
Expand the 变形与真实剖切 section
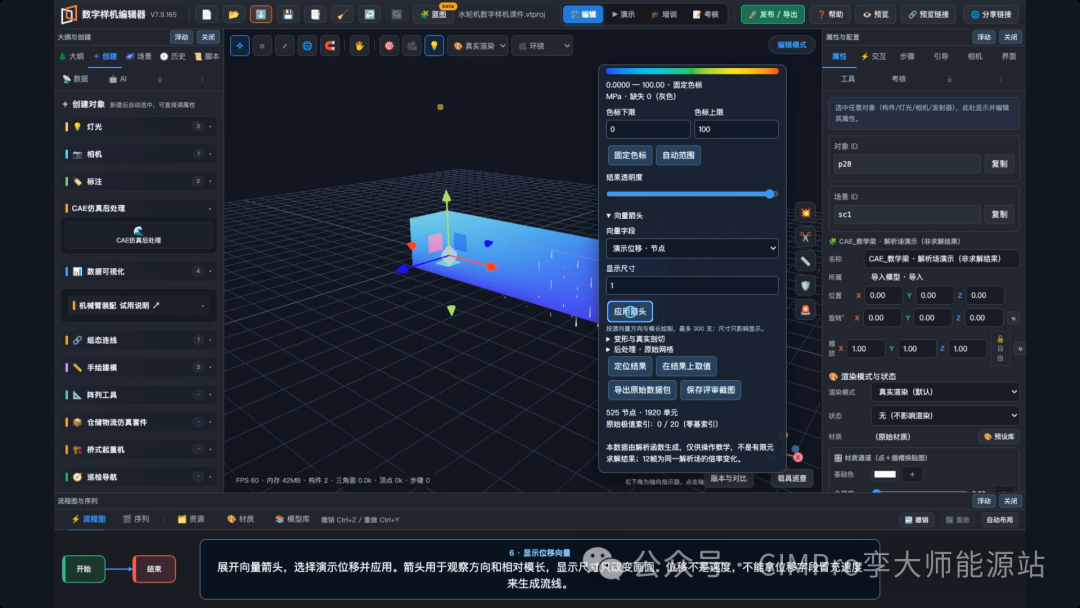(x=636, y=339)
